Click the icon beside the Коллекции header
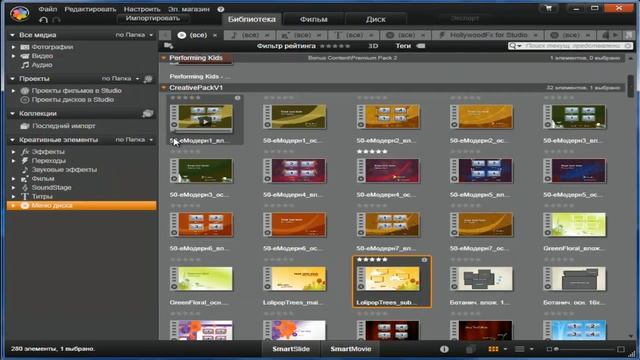 [x=148, y=113]
